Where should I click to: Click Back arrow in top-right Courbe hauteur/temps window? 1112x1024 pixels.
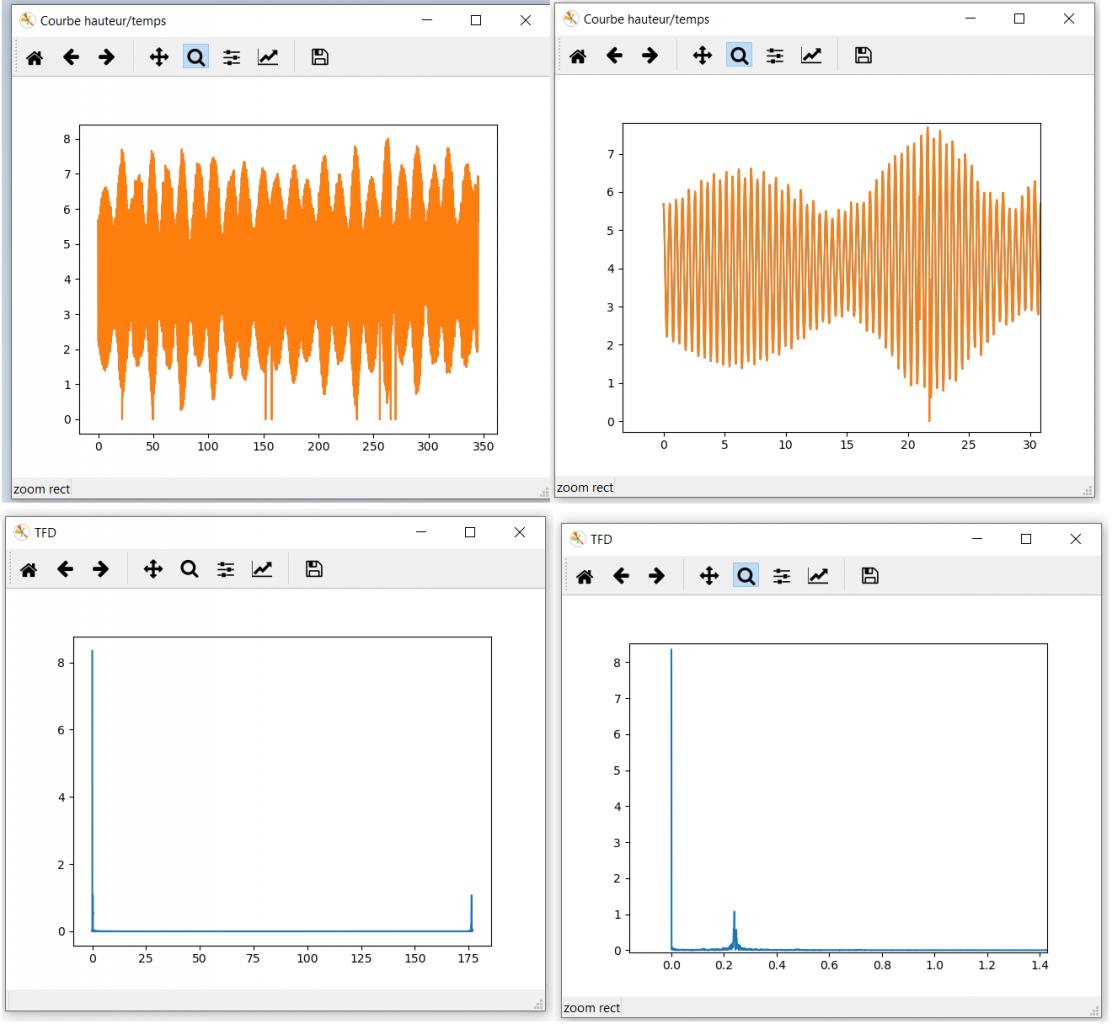615,56
